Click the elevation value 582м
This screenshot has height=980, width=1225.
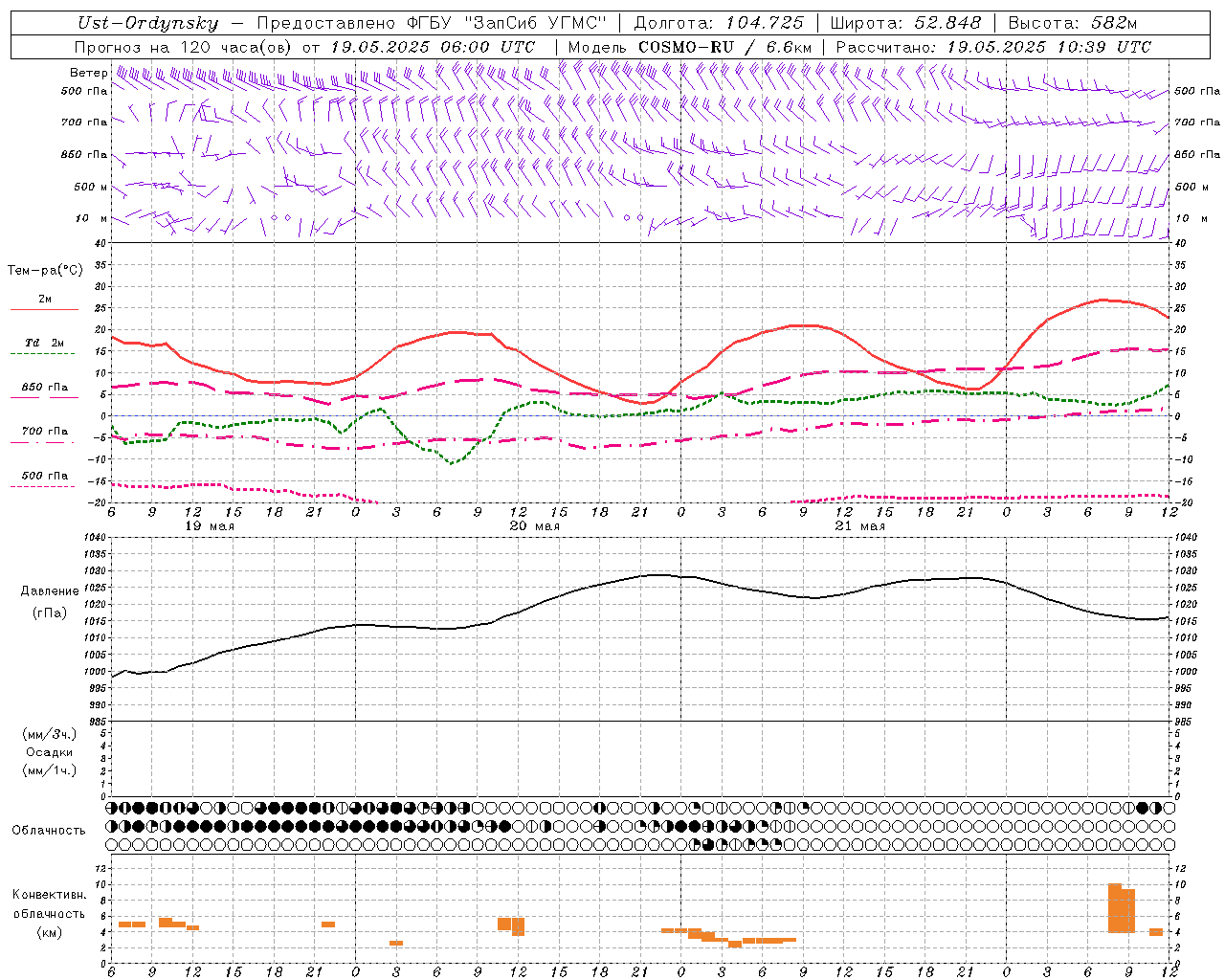[x=1112, y=23]
